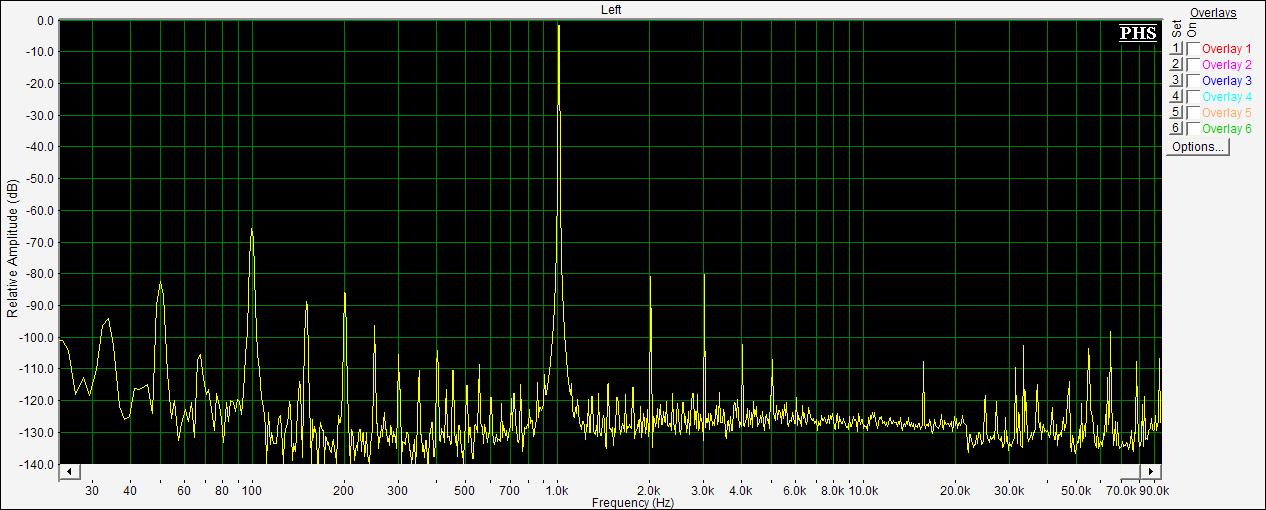Click the Left channel title
Screen dimensions: 1266x510
[611, 9]
